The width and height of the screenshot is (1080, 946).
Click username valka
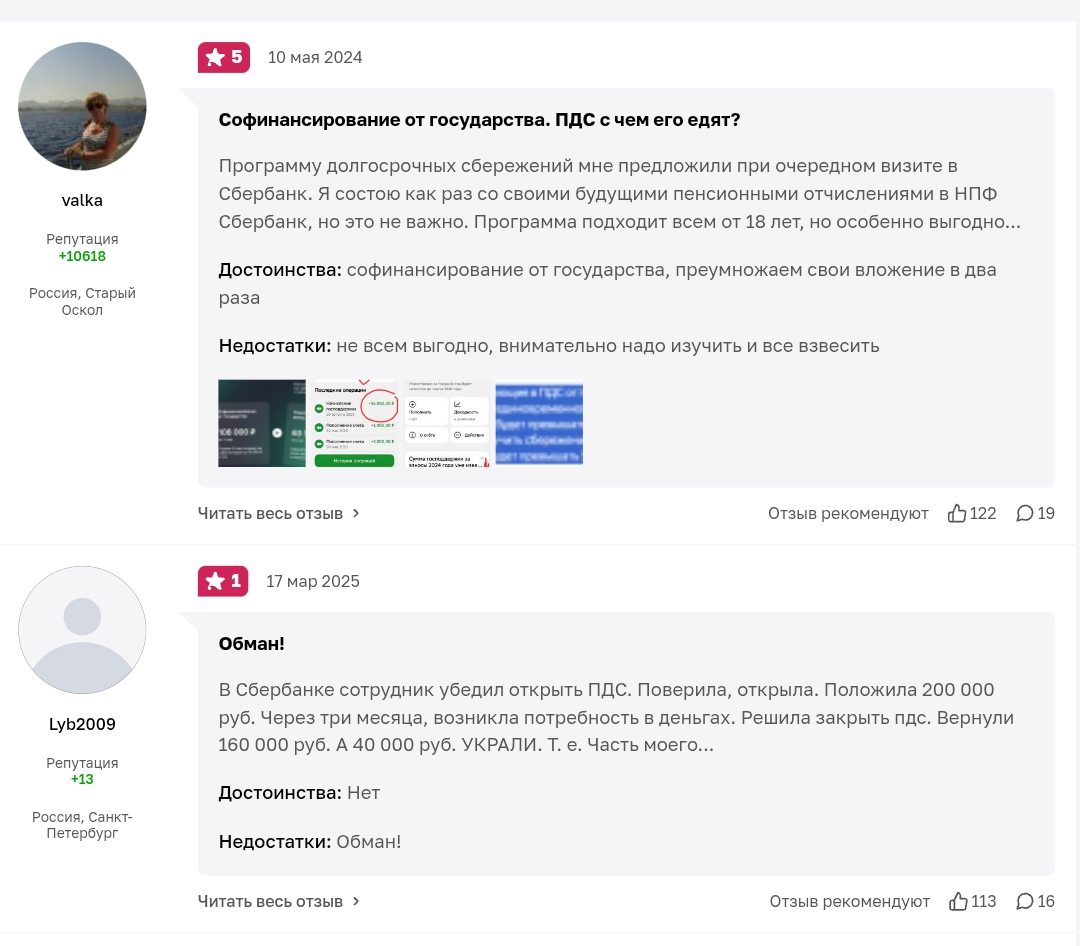(82, 200)
